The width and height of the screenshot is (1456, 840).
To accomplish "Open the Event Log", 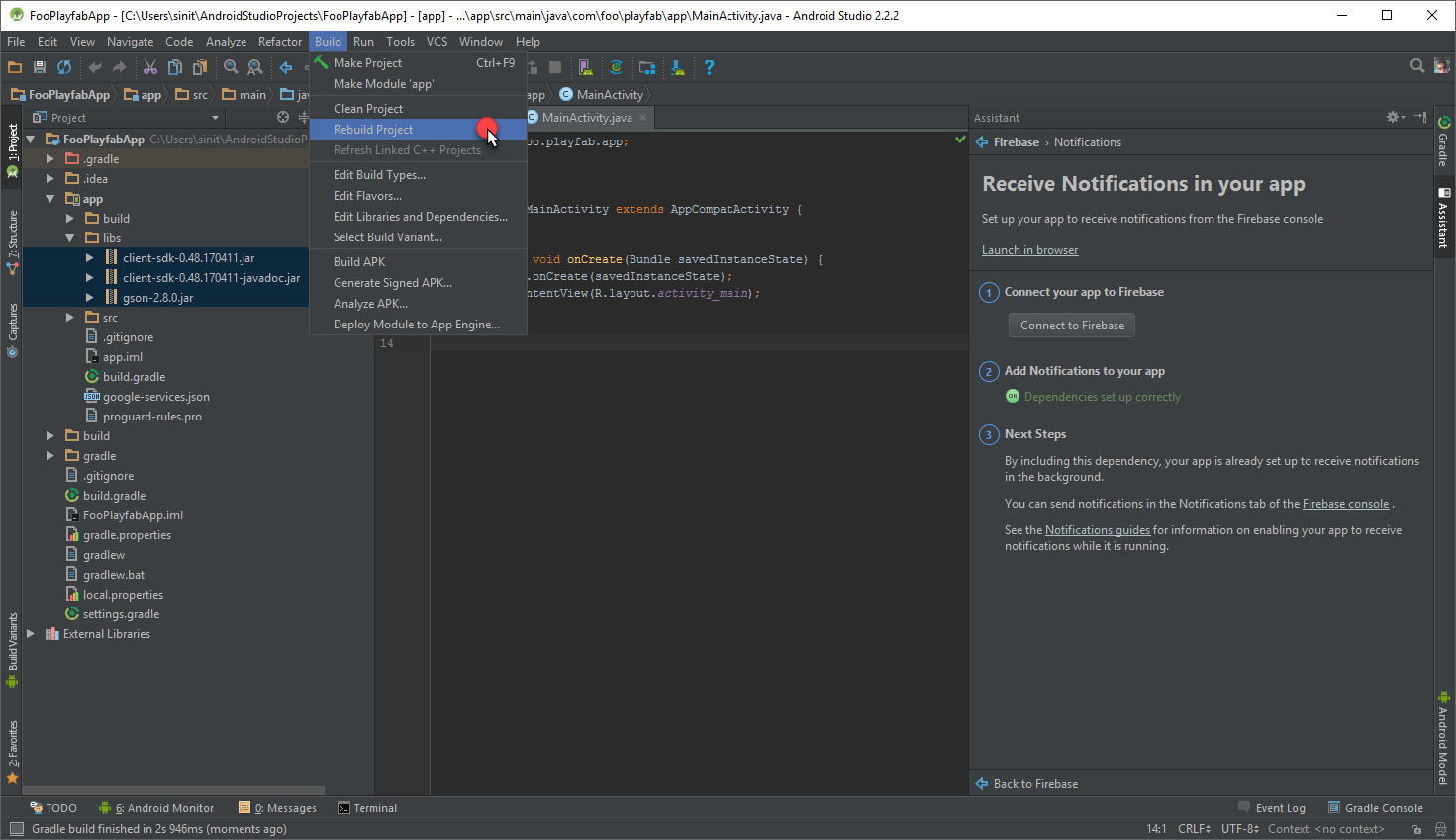I will tap(1272, 808).
